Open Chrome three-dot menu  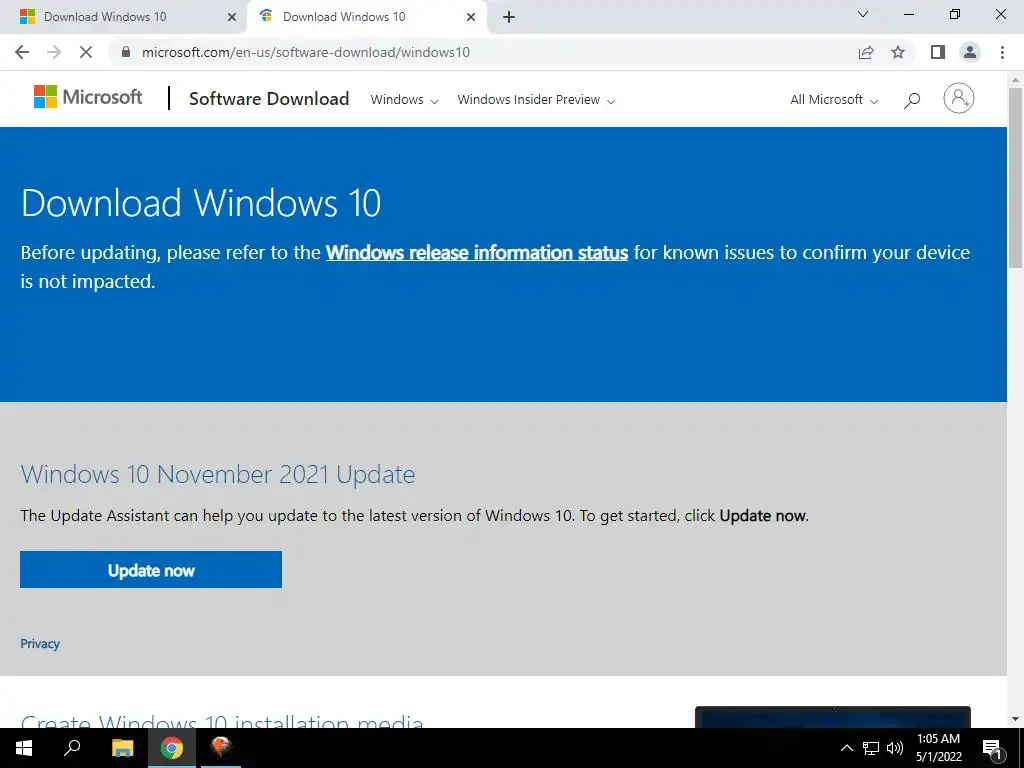click(1002, 52)
